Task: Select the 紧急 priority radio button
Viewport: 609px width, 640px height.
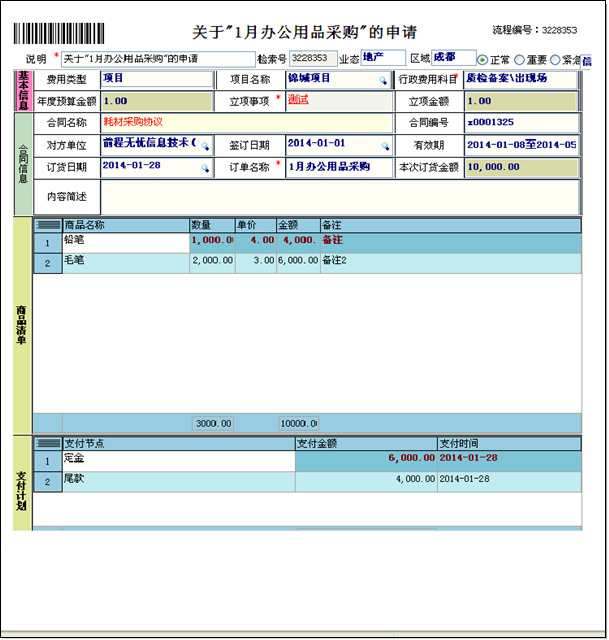Action: pyautogui.click(x=555, y=60)
